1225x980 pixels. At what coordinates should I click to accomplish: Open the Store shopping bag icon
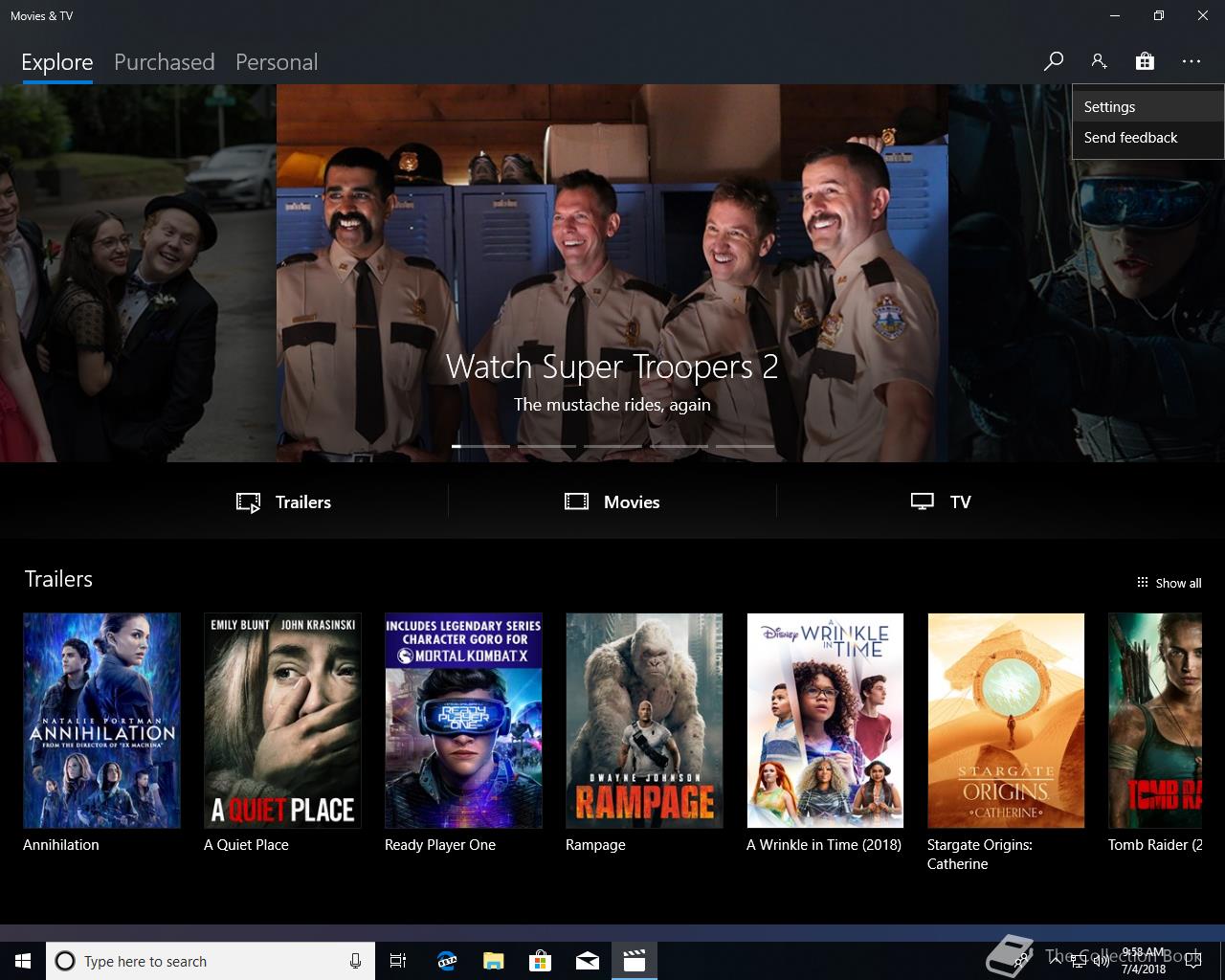click(x=1145, y=61)
